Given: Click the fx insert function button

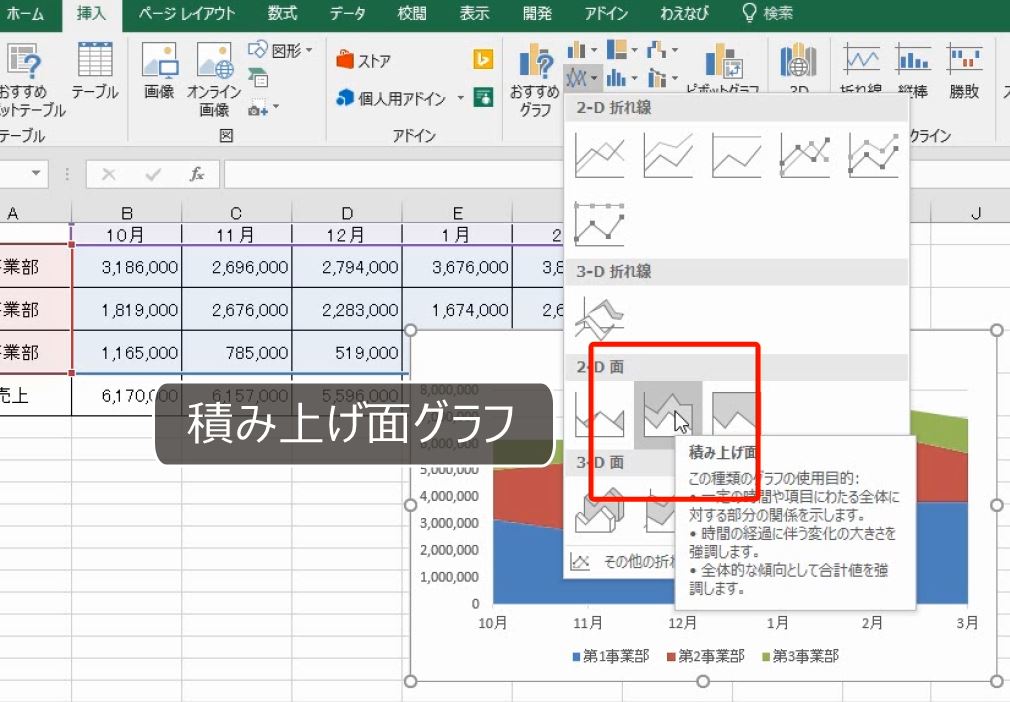Looking at the screenshot, I should click(x=196, y=174).
